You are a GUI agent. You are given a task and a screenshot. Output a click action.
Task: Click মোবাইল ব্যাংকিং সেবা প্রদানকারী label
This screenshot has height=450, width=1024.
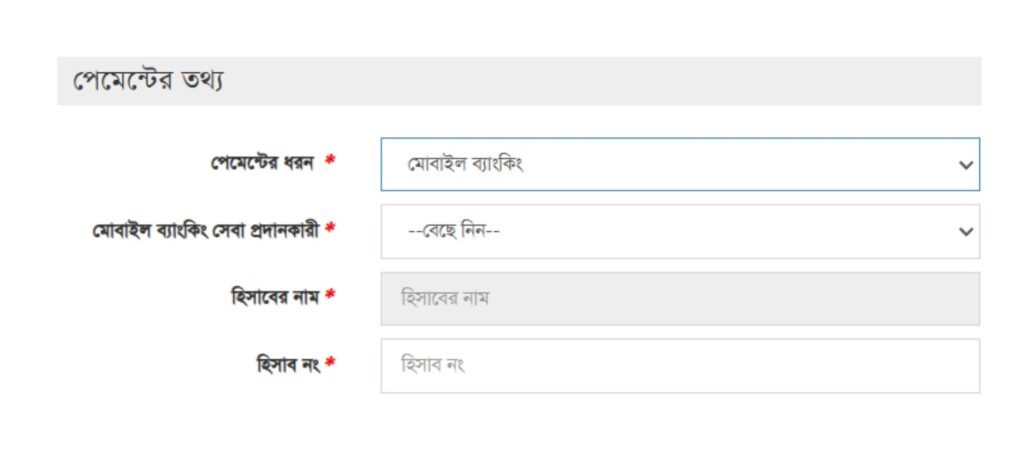click(x=204, y=230)
